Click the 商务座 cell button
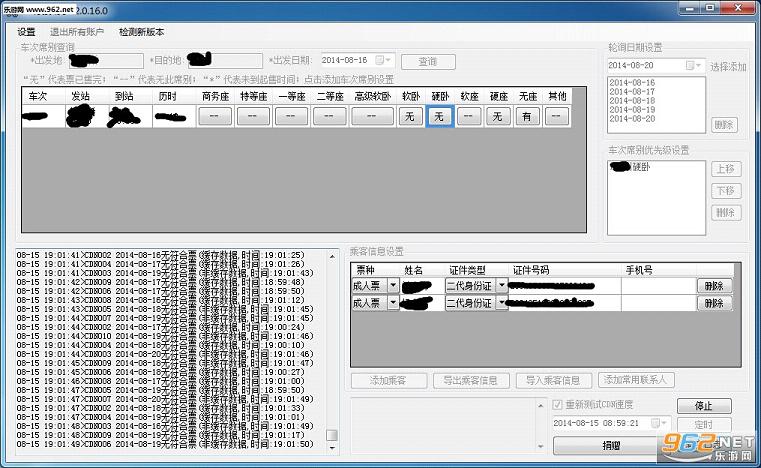 tap(215, 117)
